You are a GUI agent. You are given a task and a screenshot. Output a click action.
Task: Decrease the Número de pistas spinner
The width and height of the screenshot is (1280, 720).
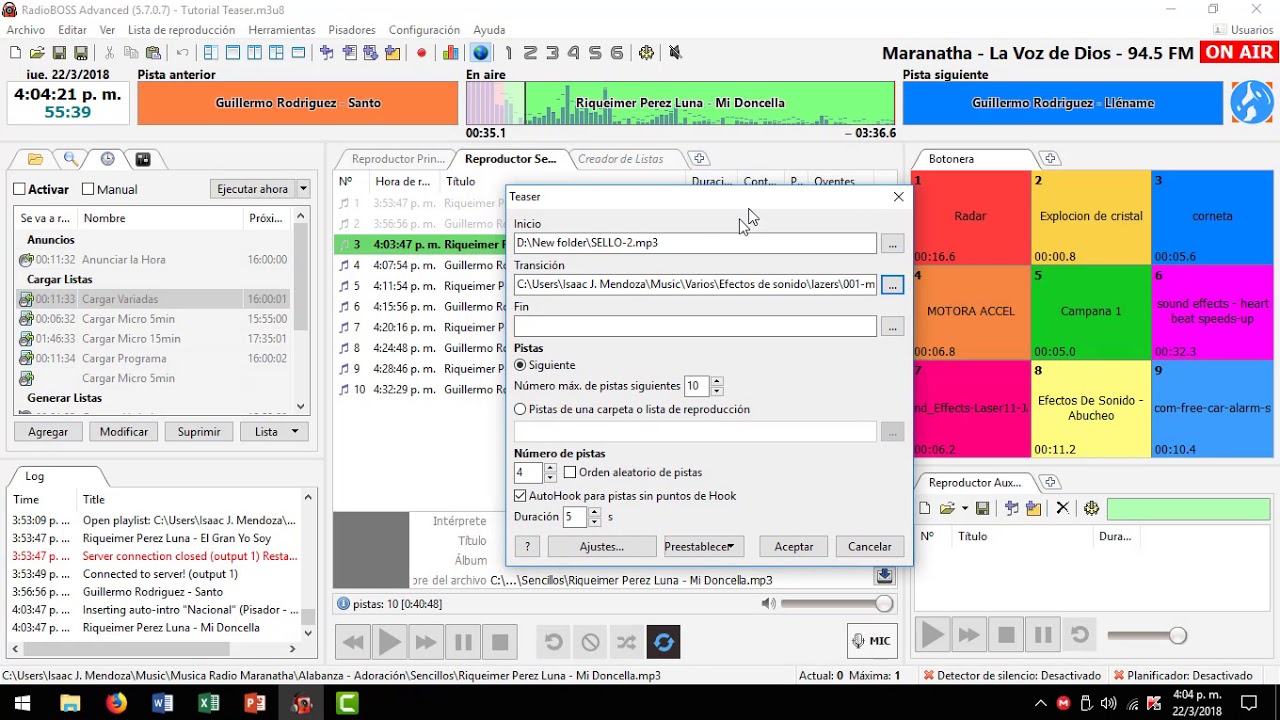(x=550, y=477)
